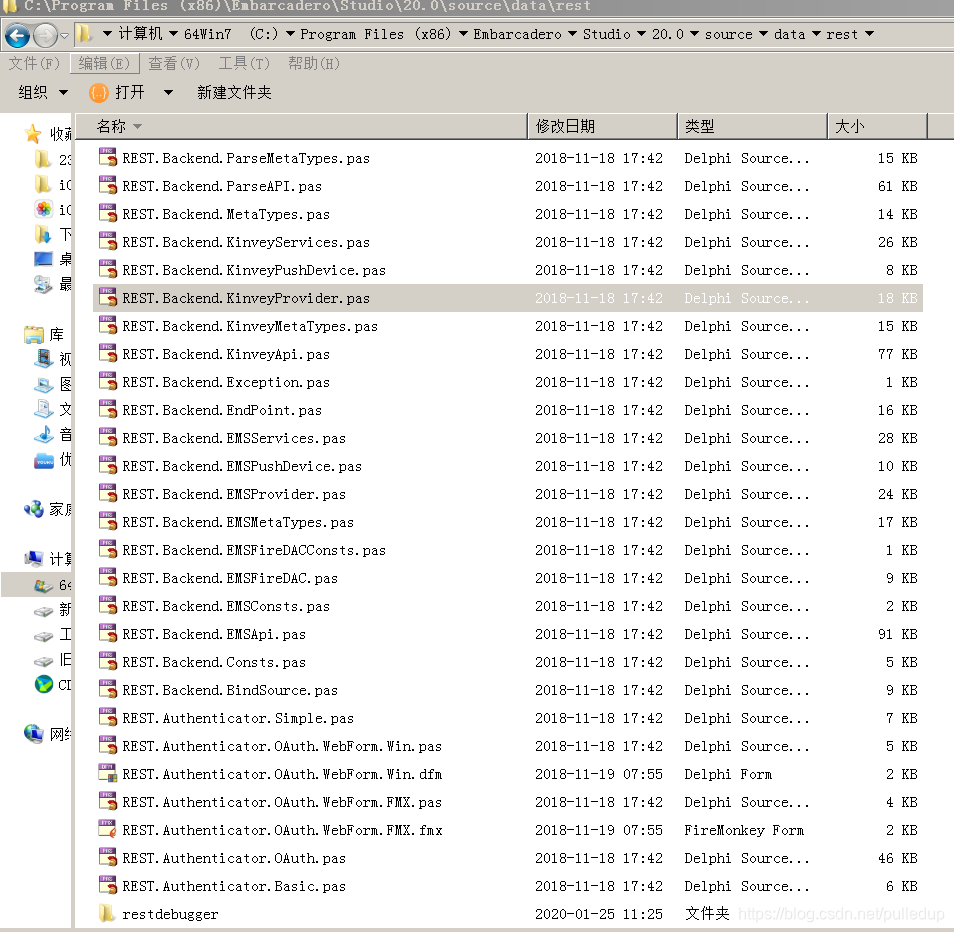Click the Open button's orange app icon
The height and width of the screenshot is (932, 954).
pyautogui.click(x=99, y=93)
